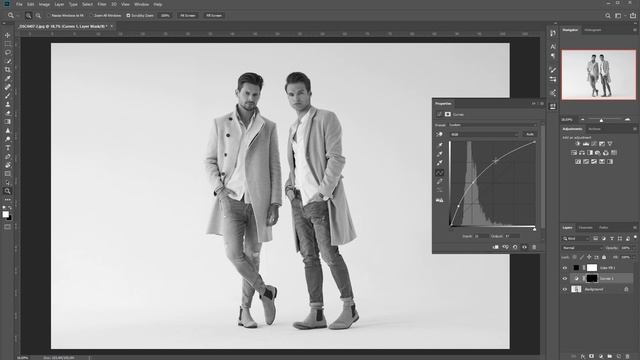Viewport: 640px width, 360px height.
Task: Reset Curves adjustment to defaults
Action: tap(515, 247)
